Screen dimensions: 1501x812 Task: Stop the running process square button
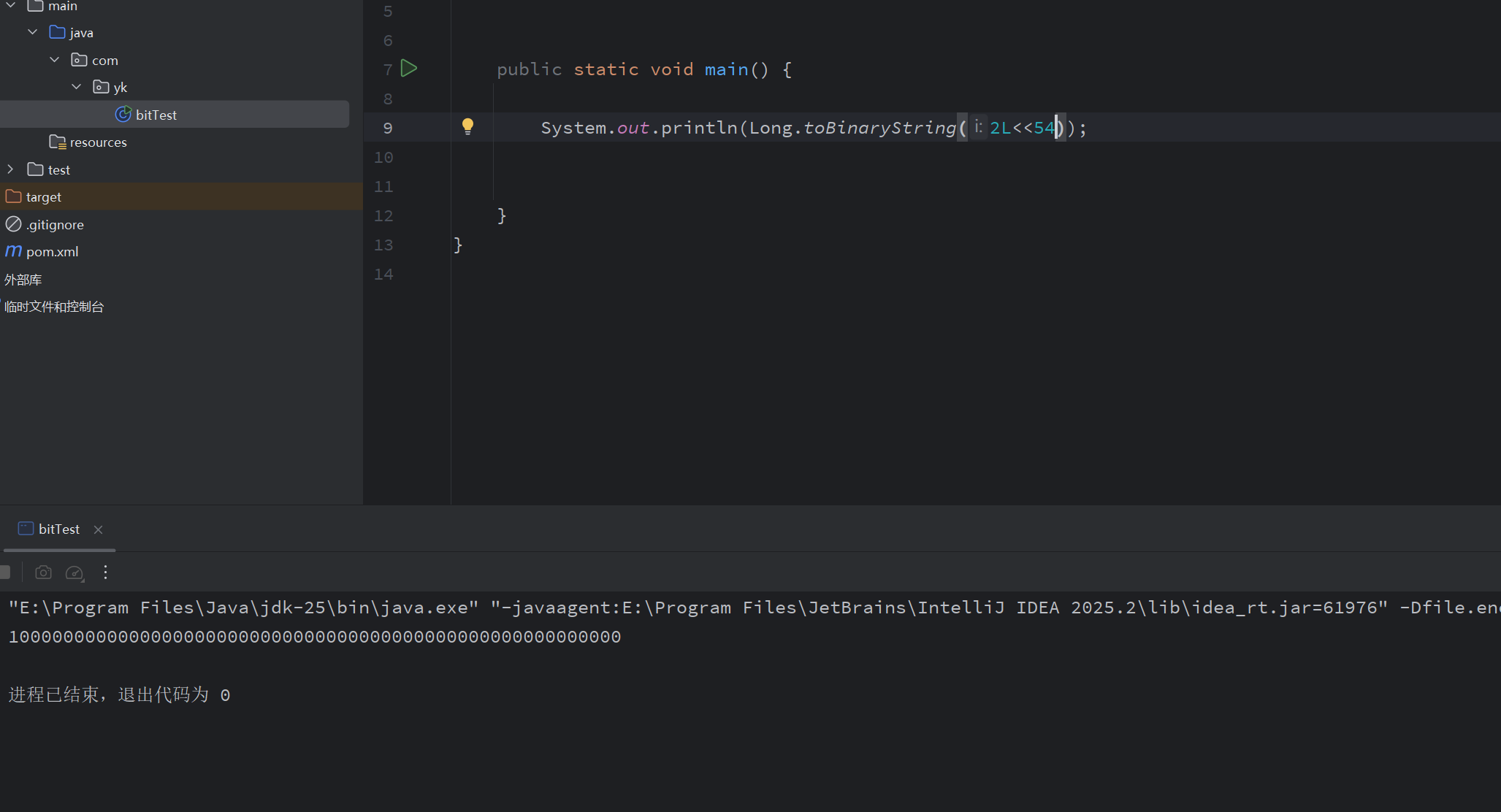tap(5, 572)
